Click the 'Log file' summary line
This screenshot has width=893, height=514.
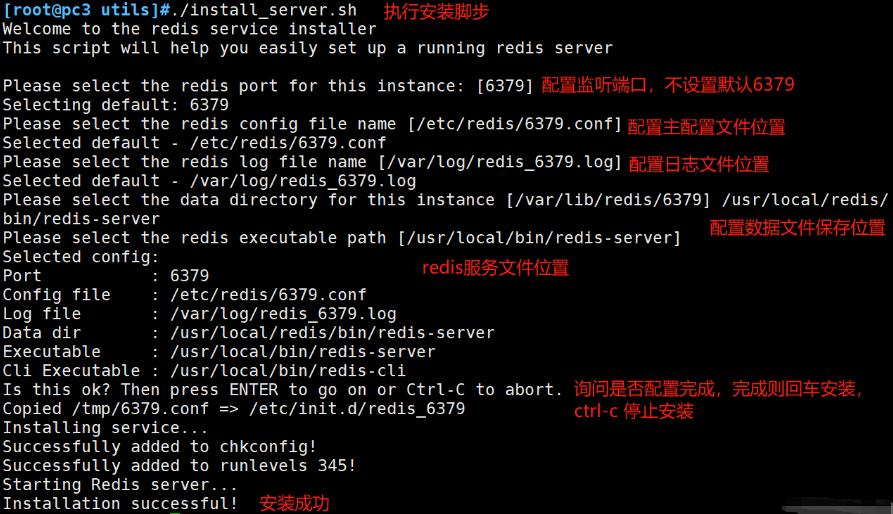200,314
